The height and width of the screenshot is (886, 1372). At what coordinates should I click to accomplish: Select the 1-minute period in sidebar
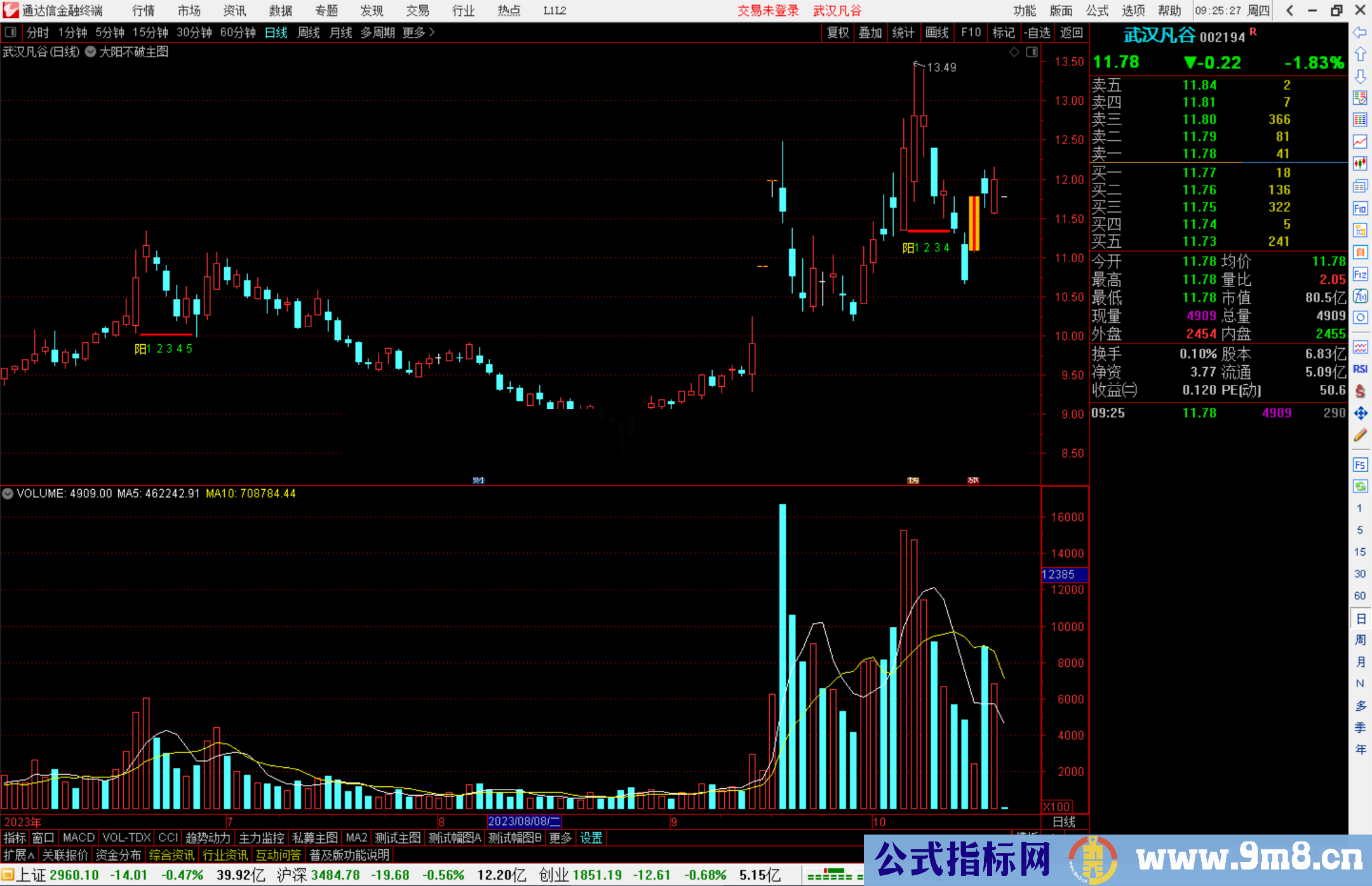(x=1360, y=508)
